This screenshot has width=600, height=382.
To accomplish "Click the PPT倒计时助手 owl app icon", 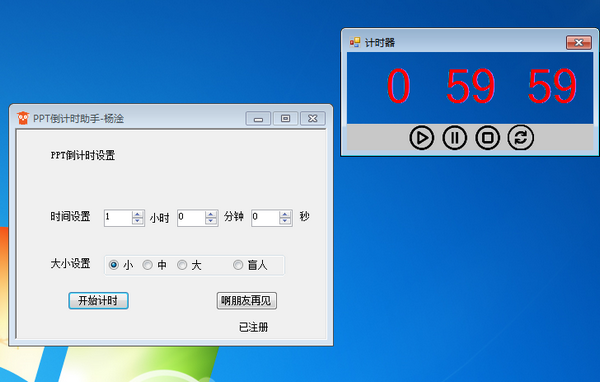I will click(x=23, y=118).
